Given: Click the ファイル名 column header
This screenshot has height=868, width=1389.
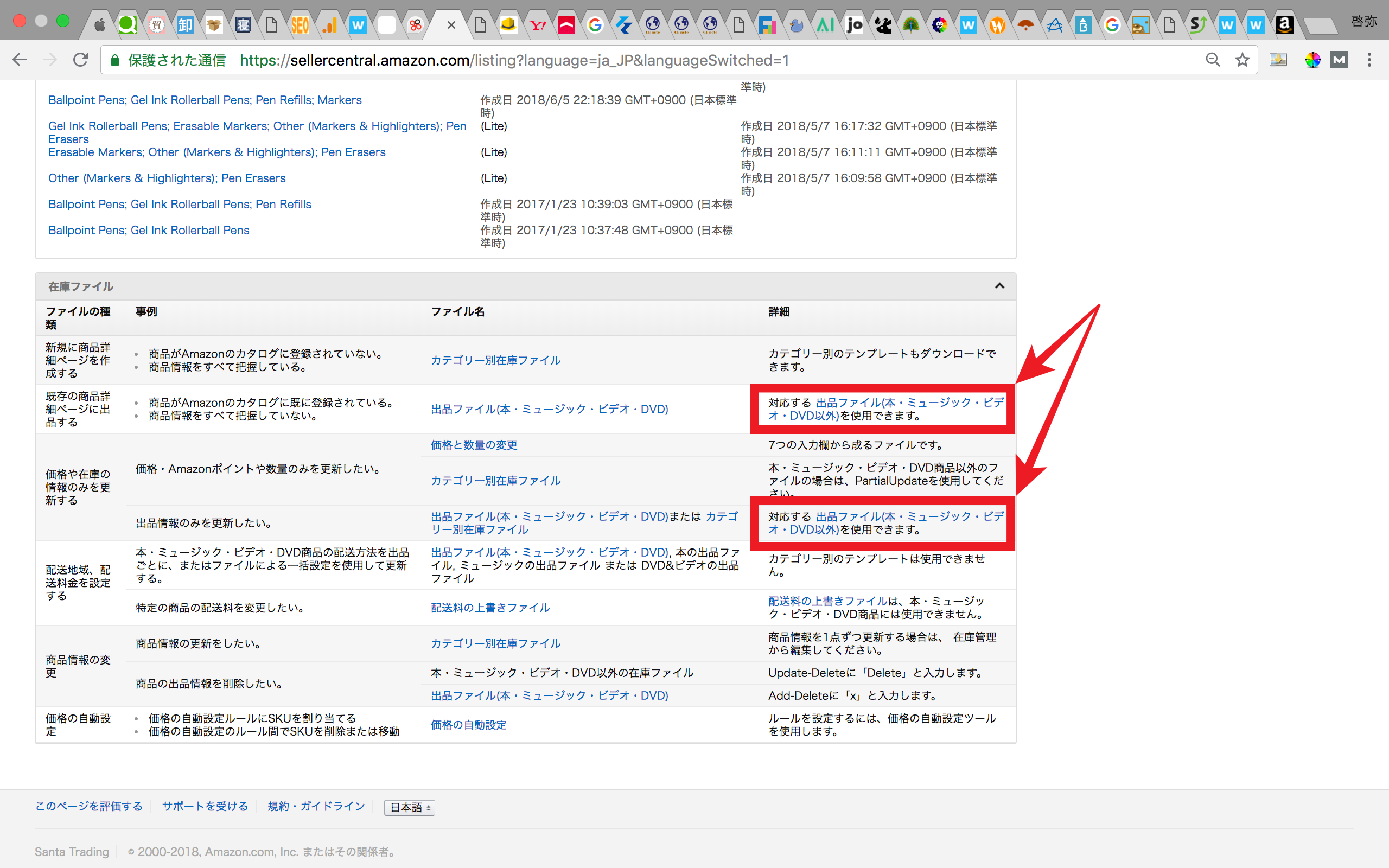Looking at the screenshot, I should (458, 312).
